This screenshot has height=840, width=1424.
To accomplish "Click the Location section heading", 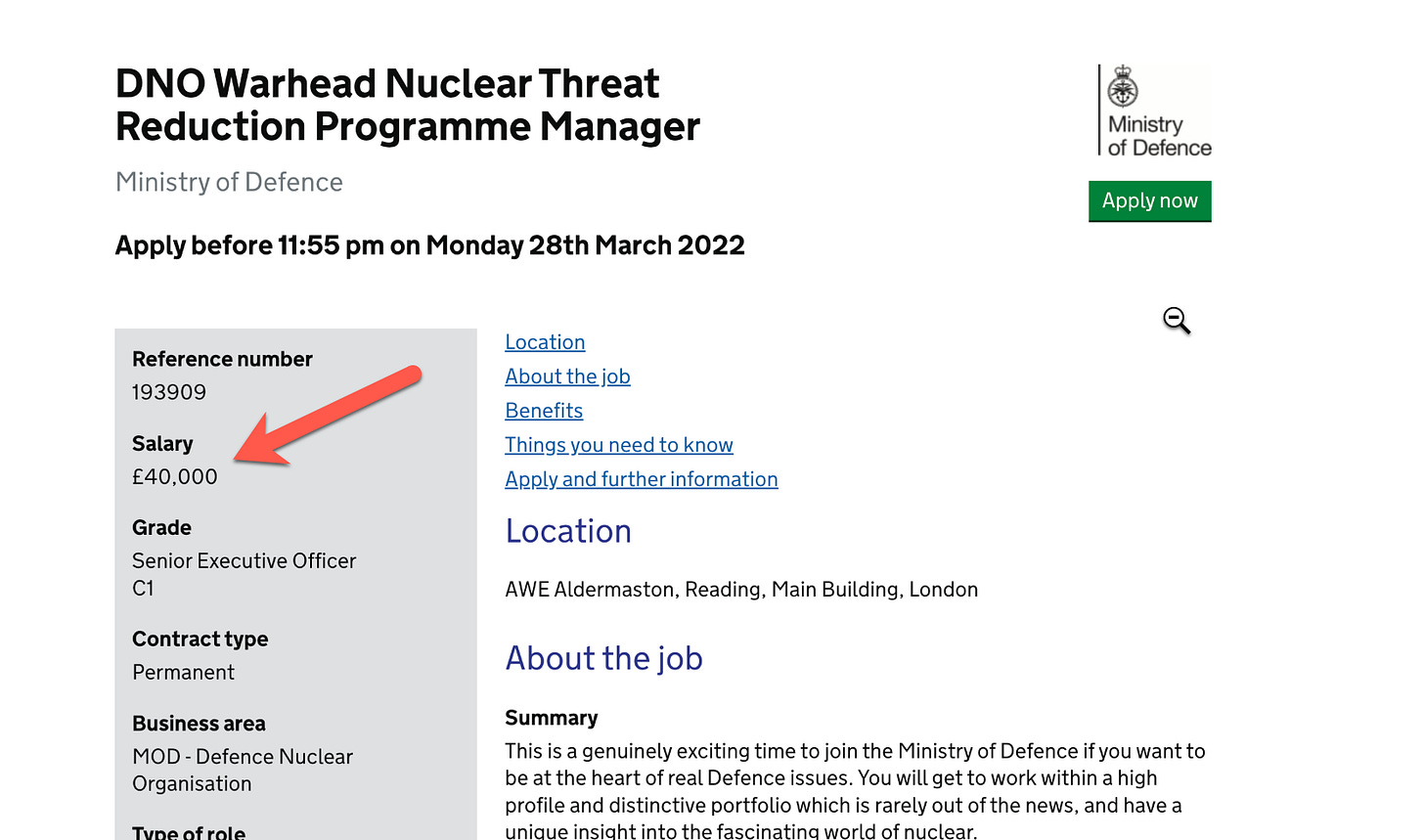I will (568, 531).
